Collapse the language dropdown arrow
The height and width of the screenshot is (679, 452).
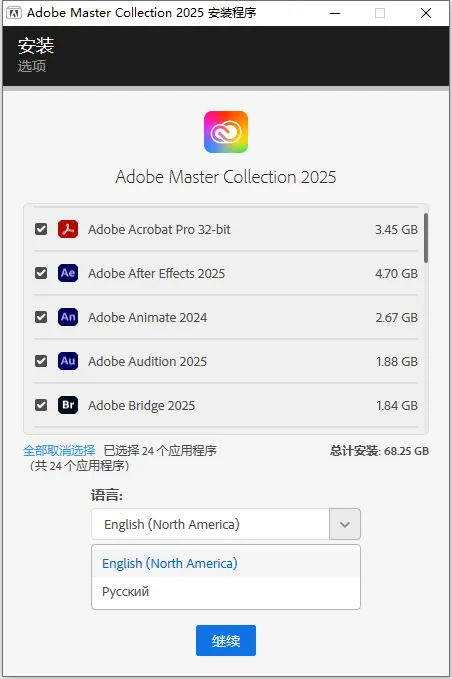coord(345,524)
